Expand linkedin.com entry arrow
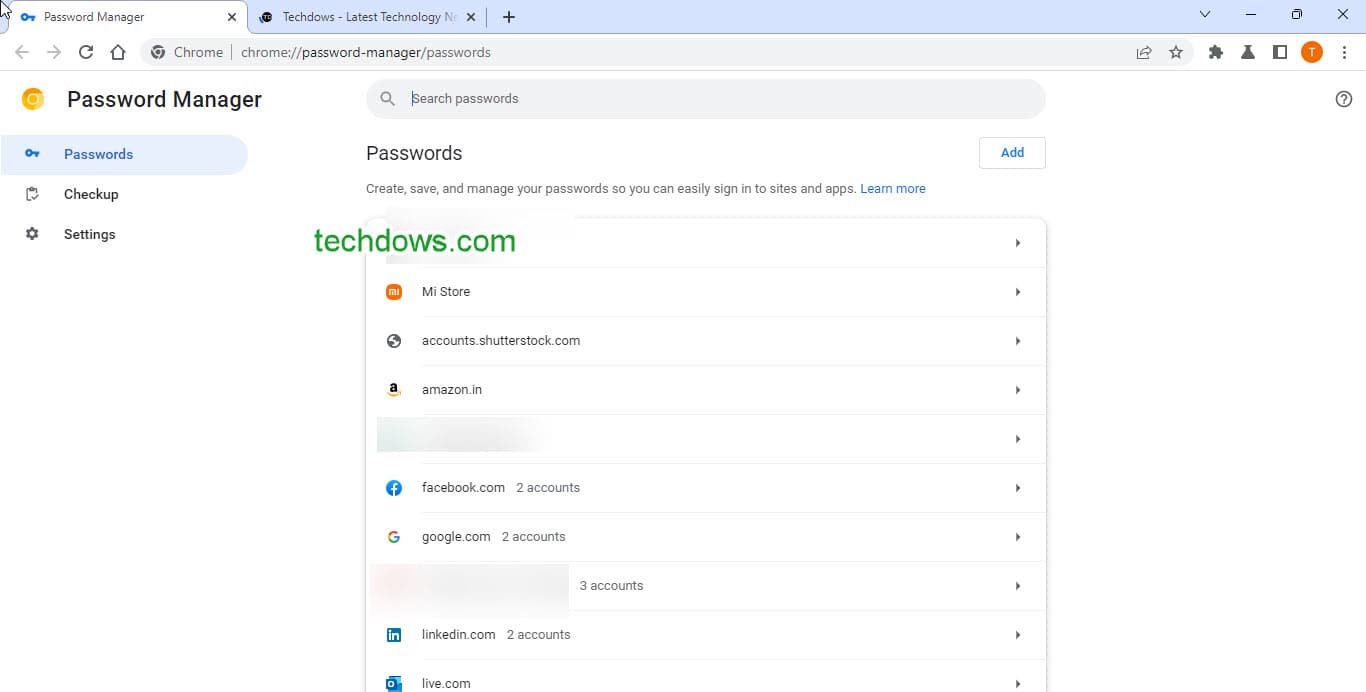The height and width of the screenshot is (692, 1366). pyautogui.click(x=1018, y=635)
